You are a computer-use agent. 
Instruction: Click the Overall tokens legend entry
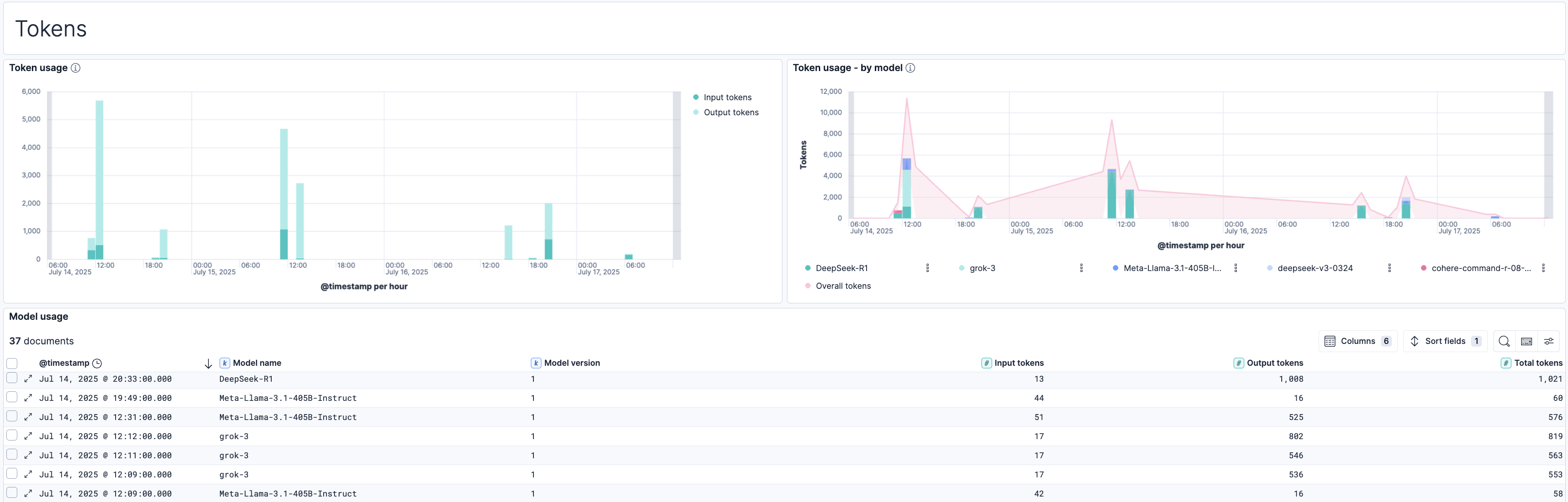point(842,286)
